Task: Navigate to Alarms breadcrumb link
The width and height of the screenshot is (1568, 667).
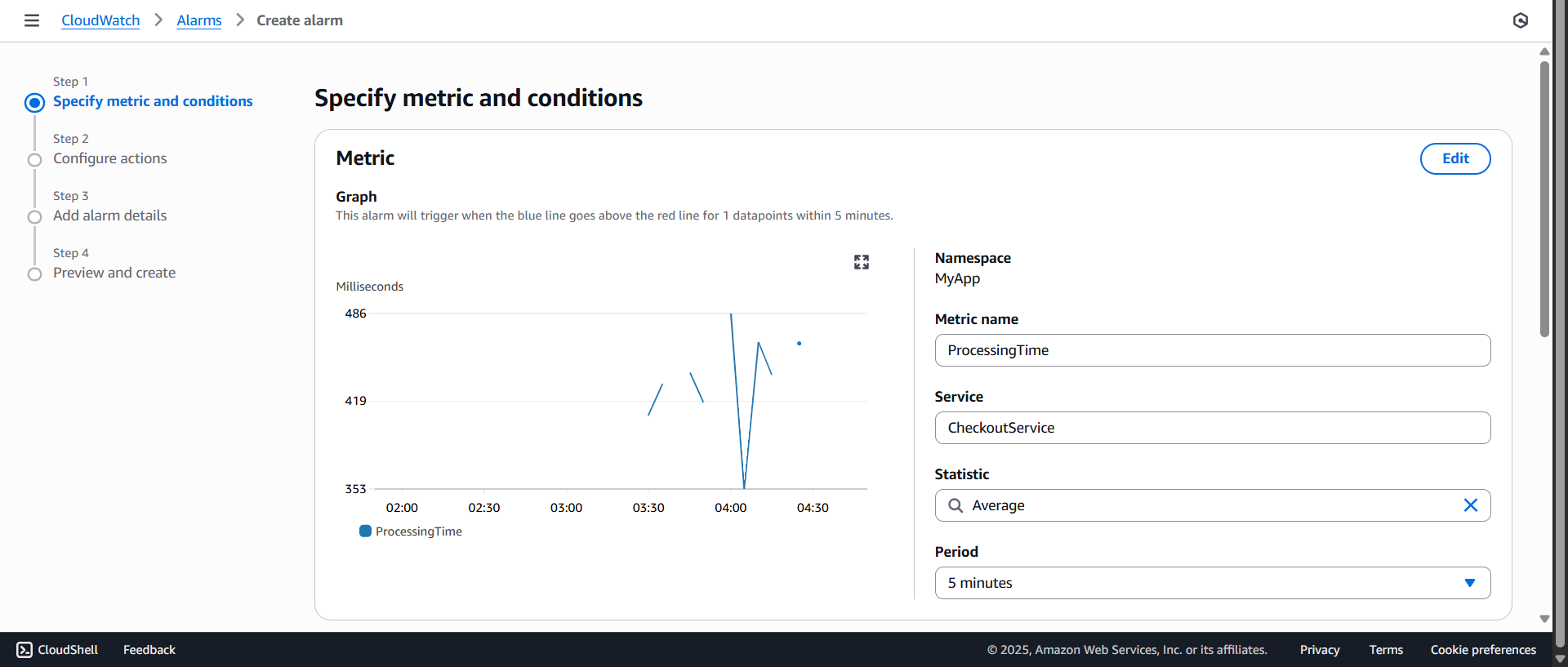Action: click(x=198, y=20)
